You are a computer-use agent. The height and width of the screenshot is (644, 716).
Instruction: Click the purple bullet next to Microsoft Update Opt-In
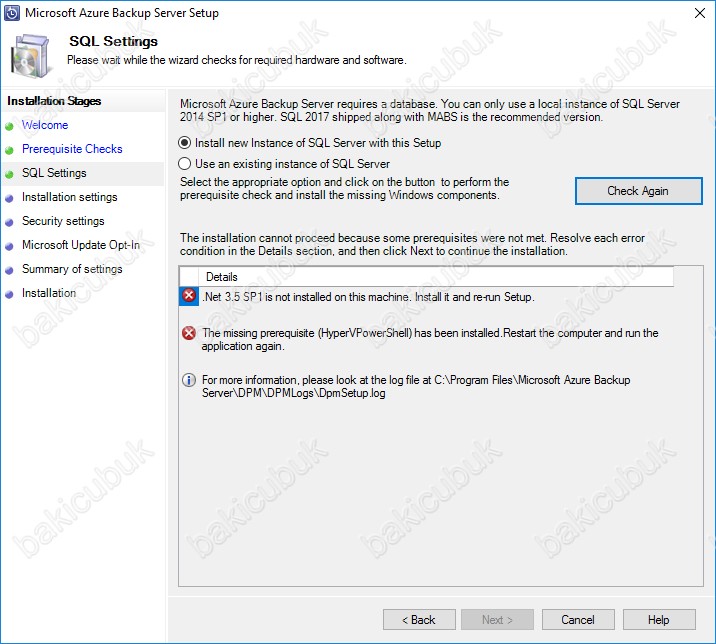point(9,246)
